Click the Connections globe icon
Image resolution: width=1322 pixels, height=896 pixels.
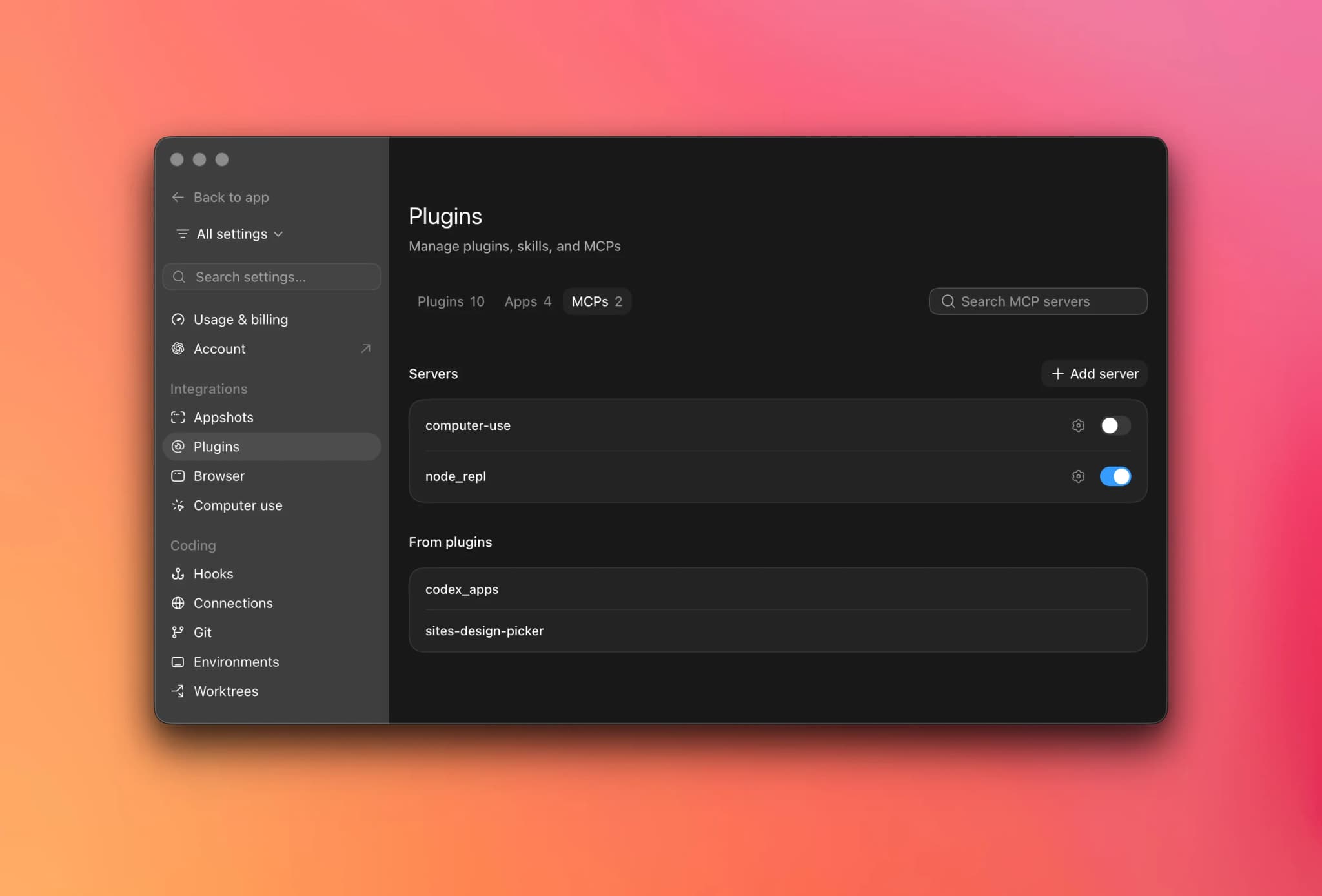178,603
